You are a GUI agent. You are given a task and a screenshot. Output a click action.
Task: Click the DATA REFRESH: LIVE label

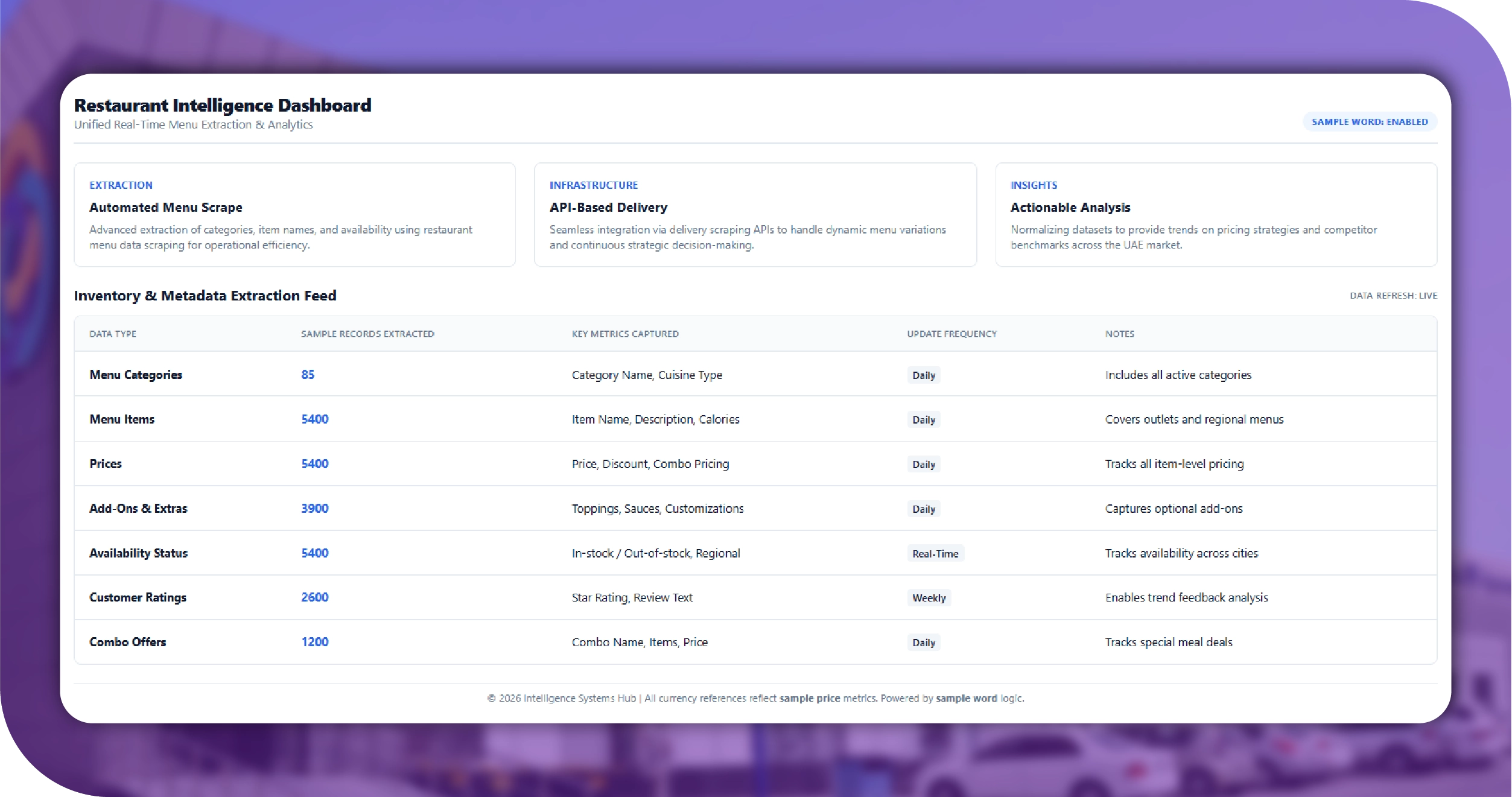(1393, 296)
